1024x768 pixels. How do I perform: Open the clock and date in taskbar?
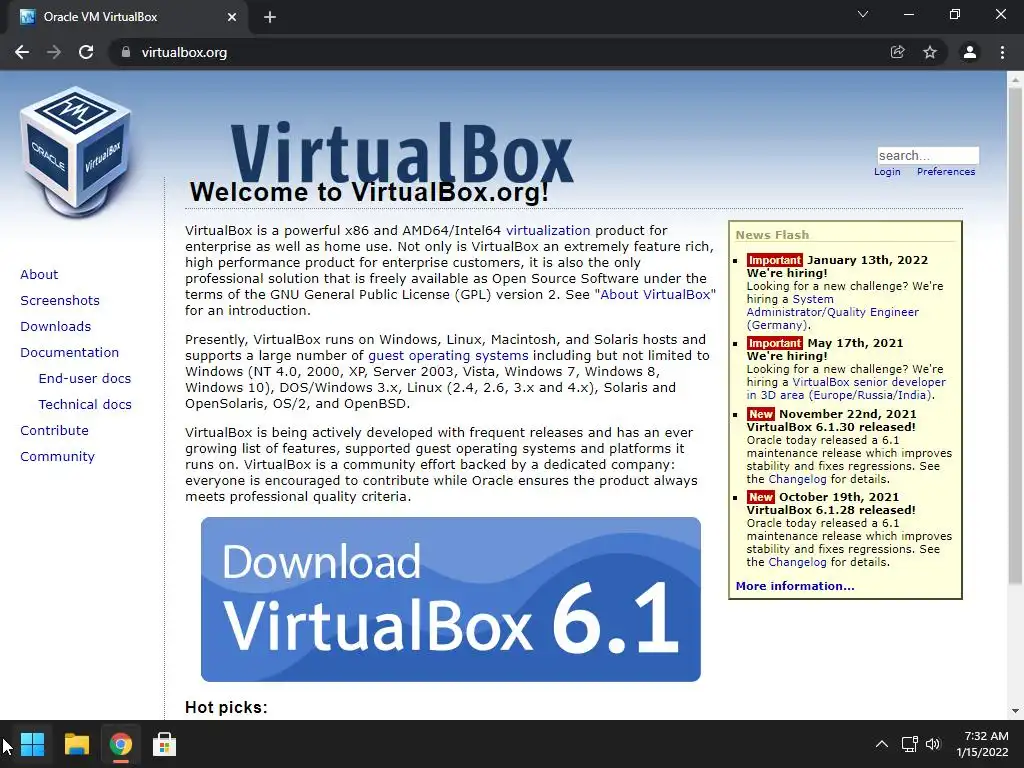coord(983,744)
